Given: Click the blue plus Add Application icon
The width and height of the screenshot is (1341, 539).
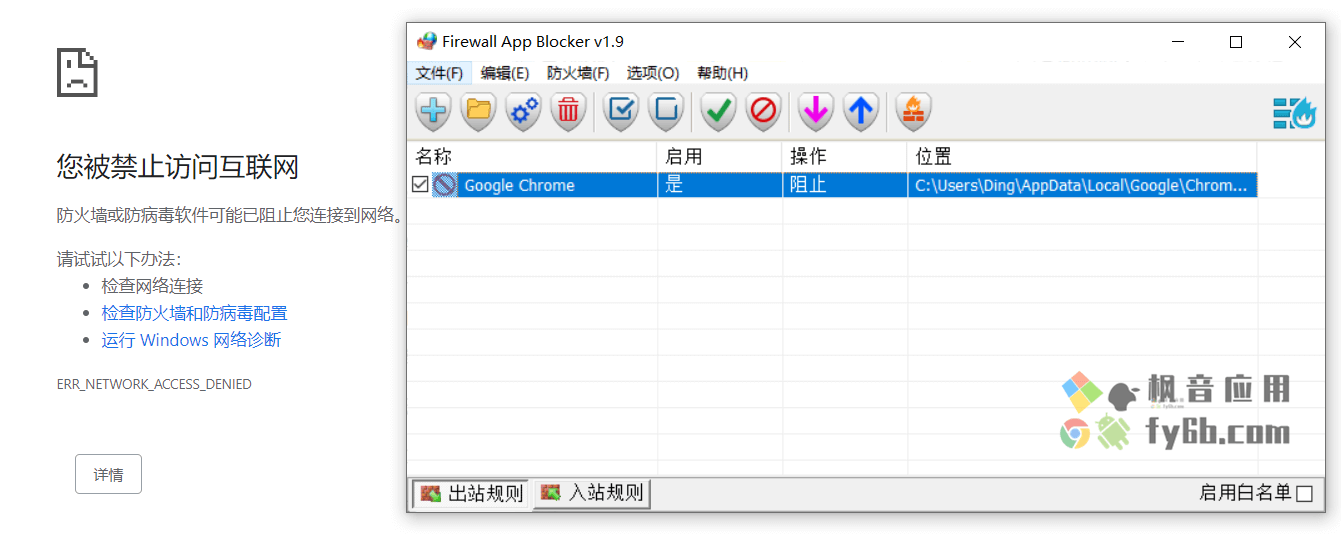Looking at the screenshot, I should pyautogui.click(x=433, y=111).
